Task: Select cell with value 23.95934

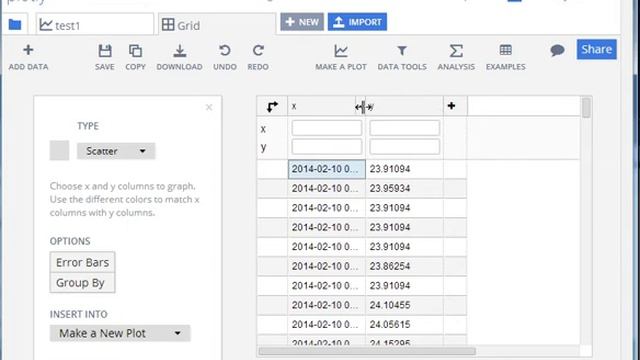Action: coord(404,189)
